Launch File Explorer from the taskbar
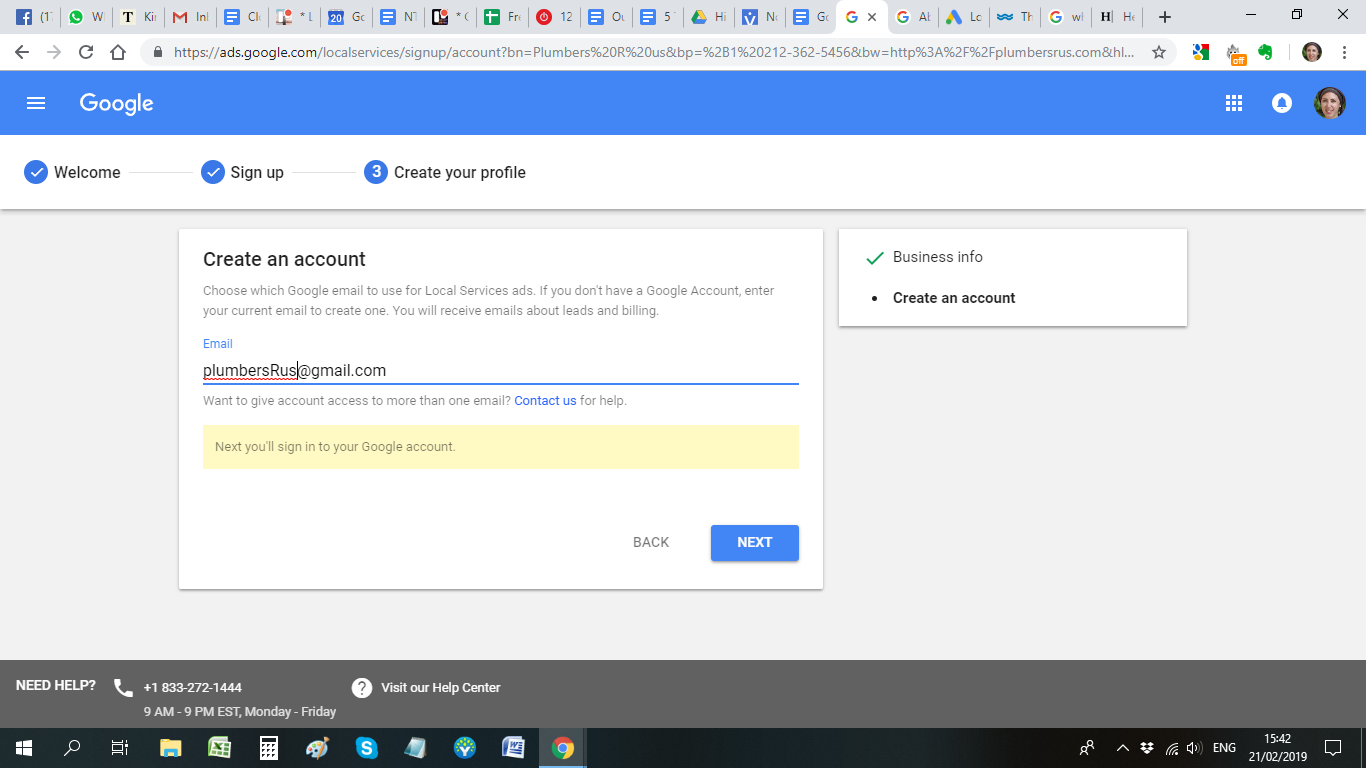Viewport: 1366px width, 768px height. click(x=171, y=748)
